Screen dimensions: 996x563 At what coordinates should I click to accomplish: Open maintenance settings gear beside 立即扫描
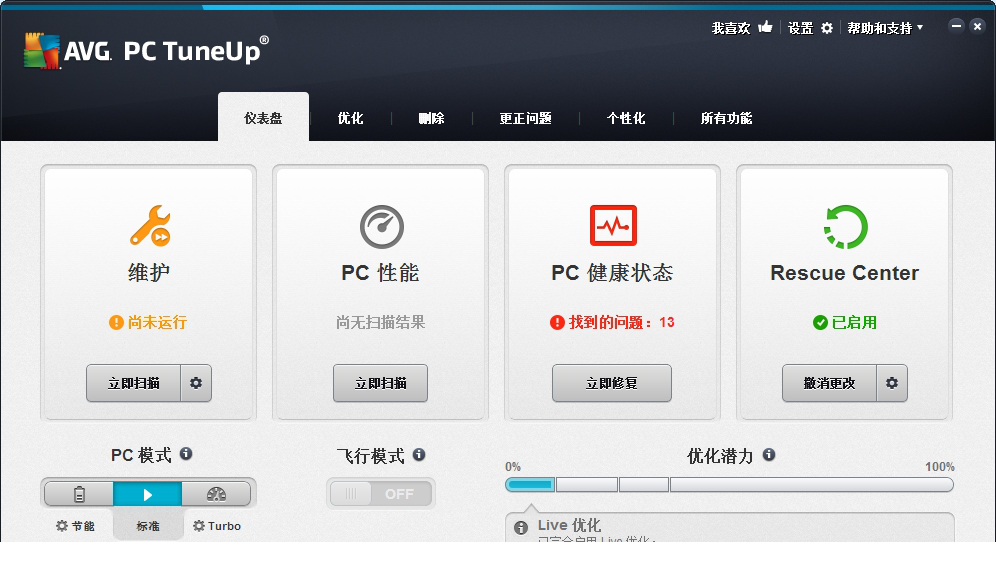point(196,383)
